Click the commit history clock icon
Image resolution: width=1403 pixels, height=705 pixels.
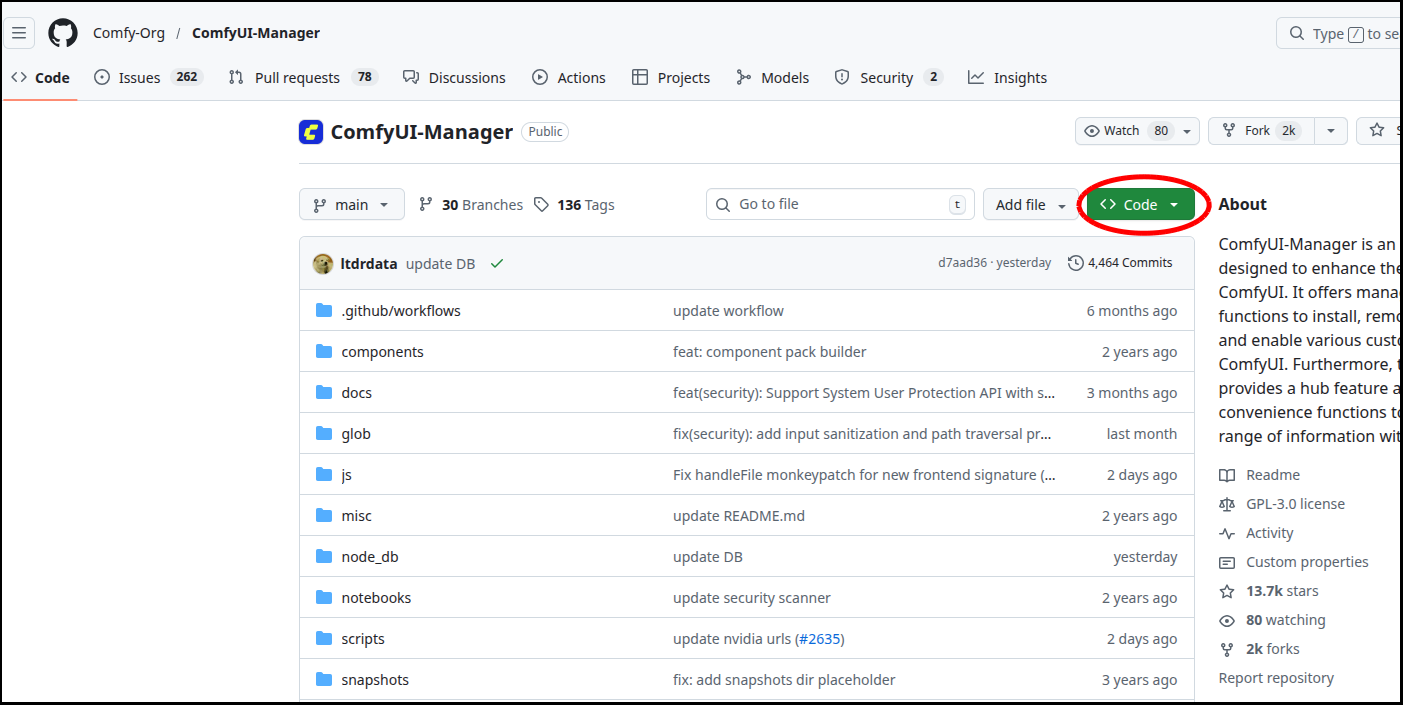point(1076,263)
